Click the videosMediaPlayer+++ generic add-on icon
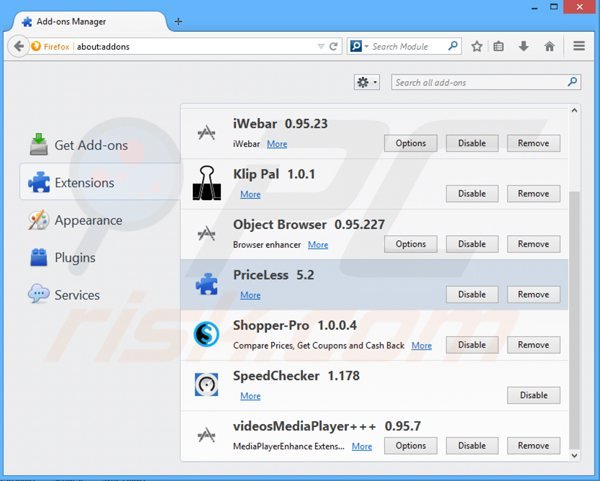The width and height of the screenshot is (600, 481). (207, 435)
